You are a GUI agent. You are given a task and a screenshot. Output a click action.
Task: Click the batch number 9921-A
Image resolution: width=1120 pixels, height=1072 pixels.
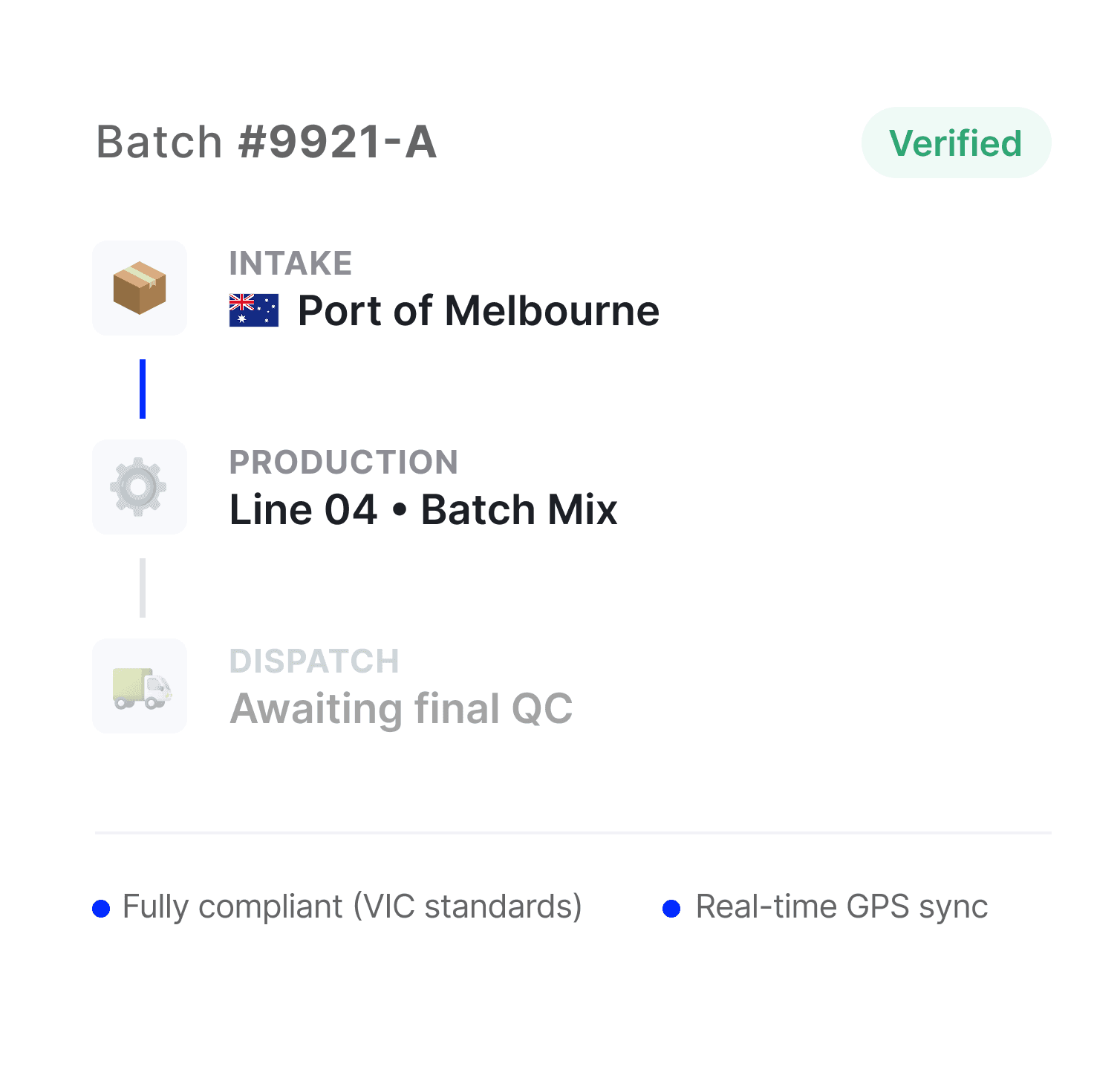coord(337,142)
